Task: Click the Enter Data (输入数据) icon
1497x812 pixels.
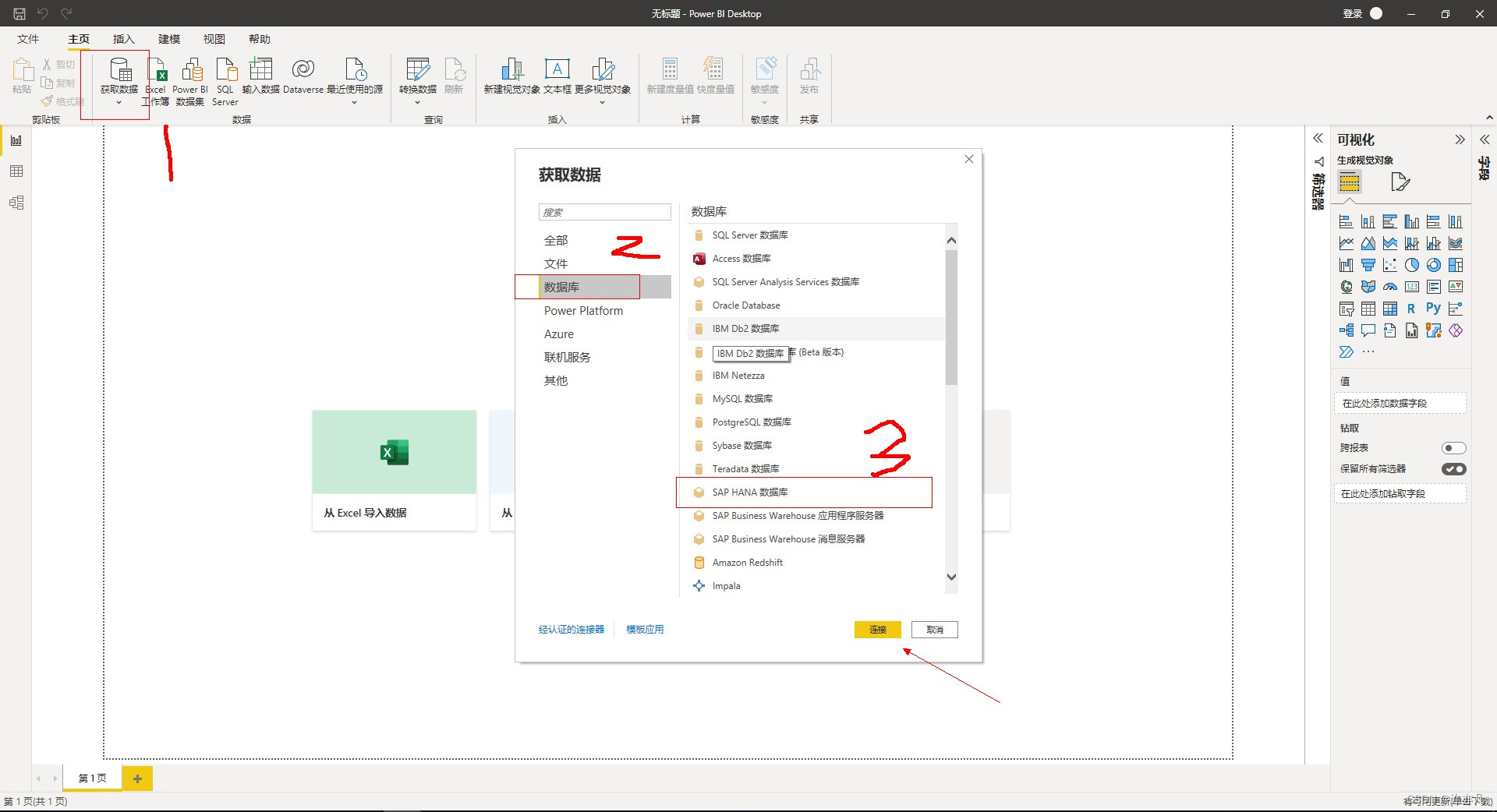Action: click(260, 69)
